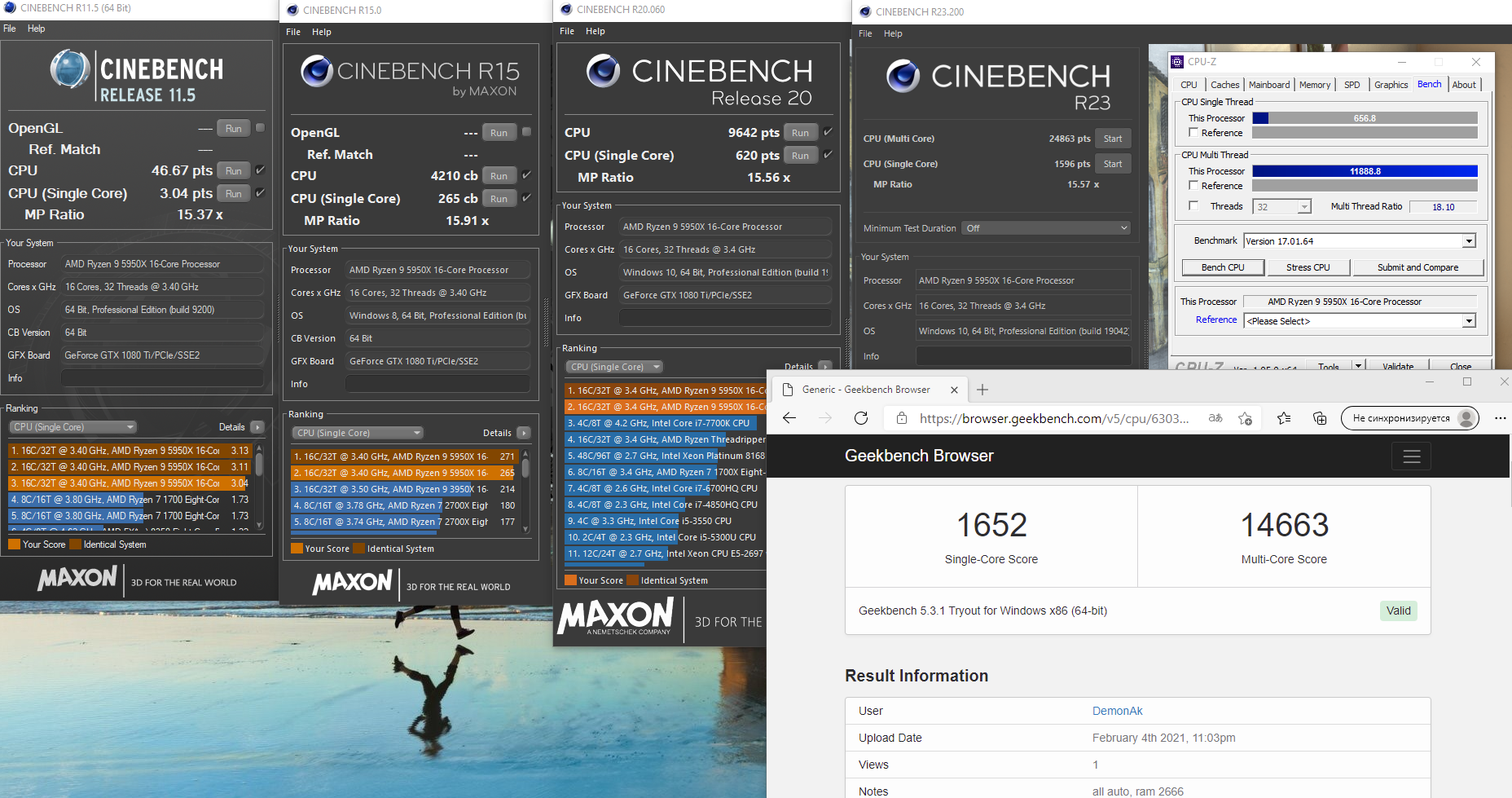Click the Details arrow in Cinebench R11.5 ranking
This screenshot has width=1512, height=798.
(257, 427)
